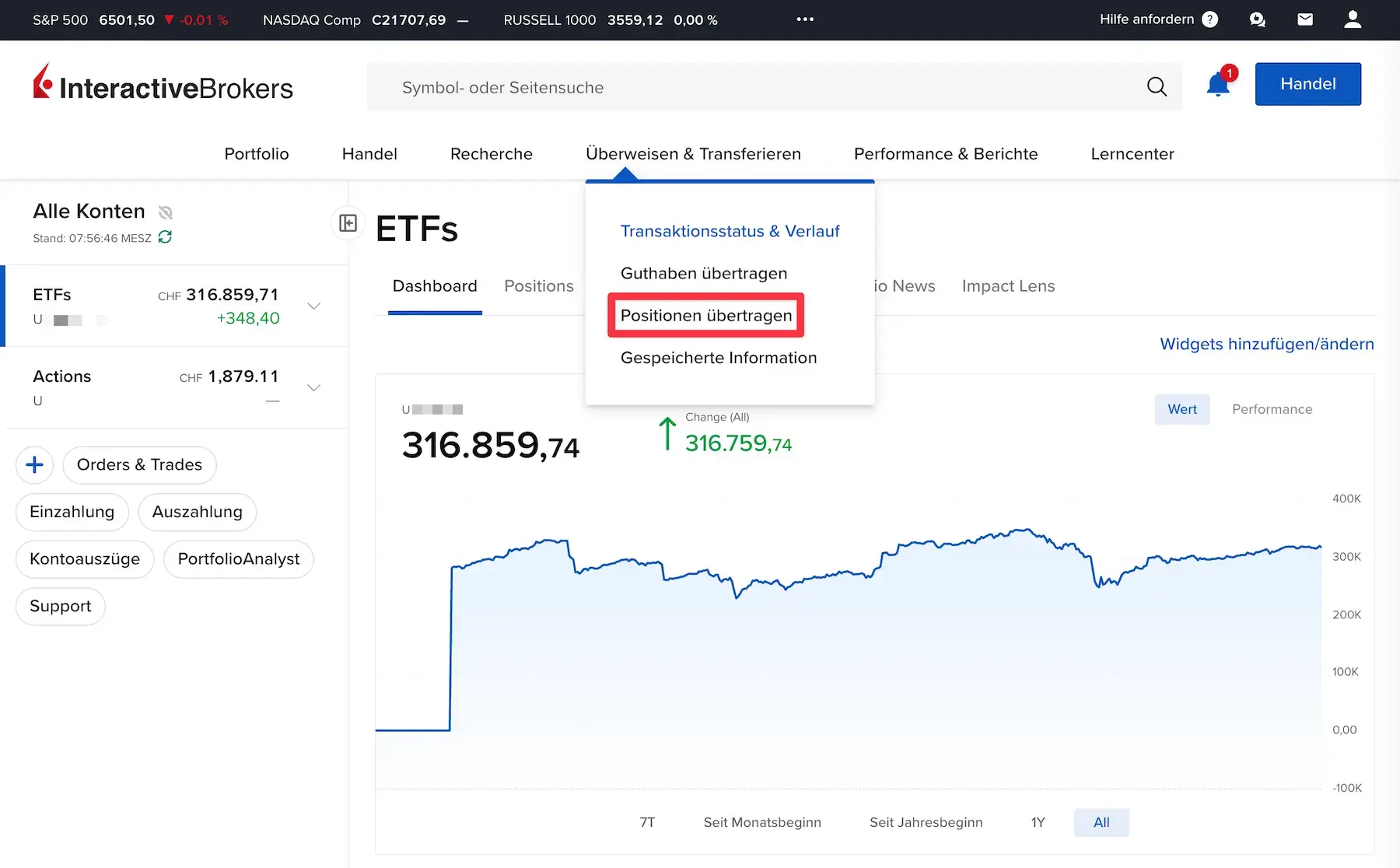The width and height of the screenshot is (1400, 868).
Task: Select Guthaben übertragen
Action: tap(704, 273)
